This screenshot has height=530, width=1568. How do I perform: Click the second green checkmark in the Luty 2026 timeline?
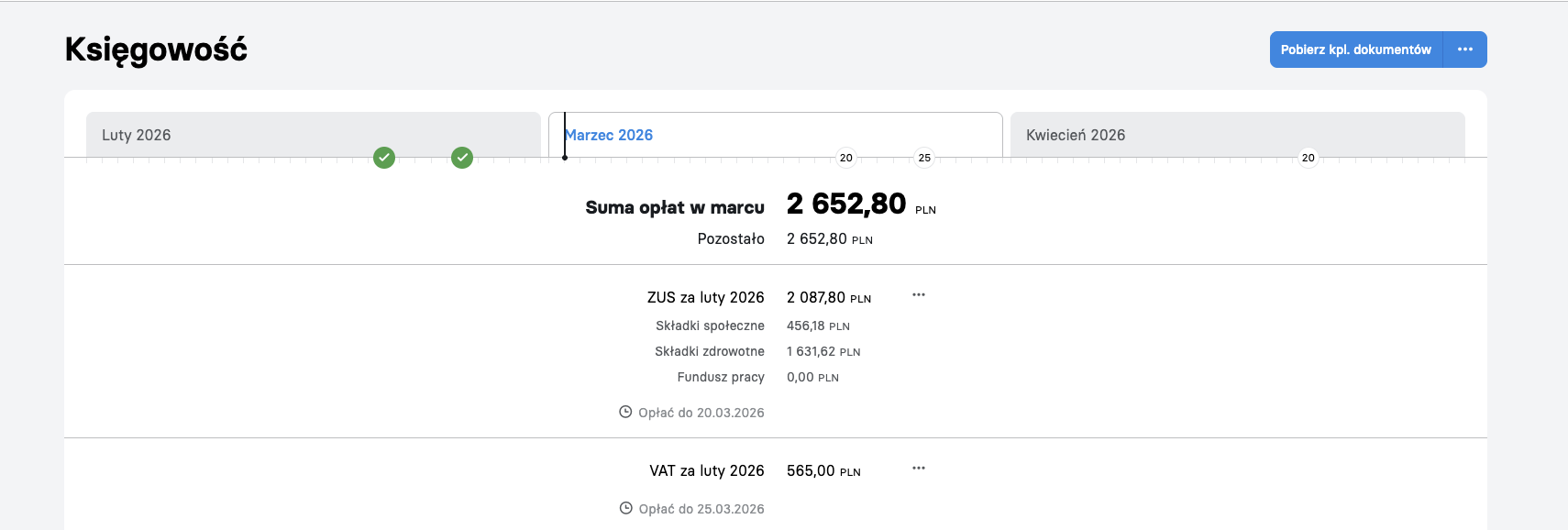tap(462, 158)
